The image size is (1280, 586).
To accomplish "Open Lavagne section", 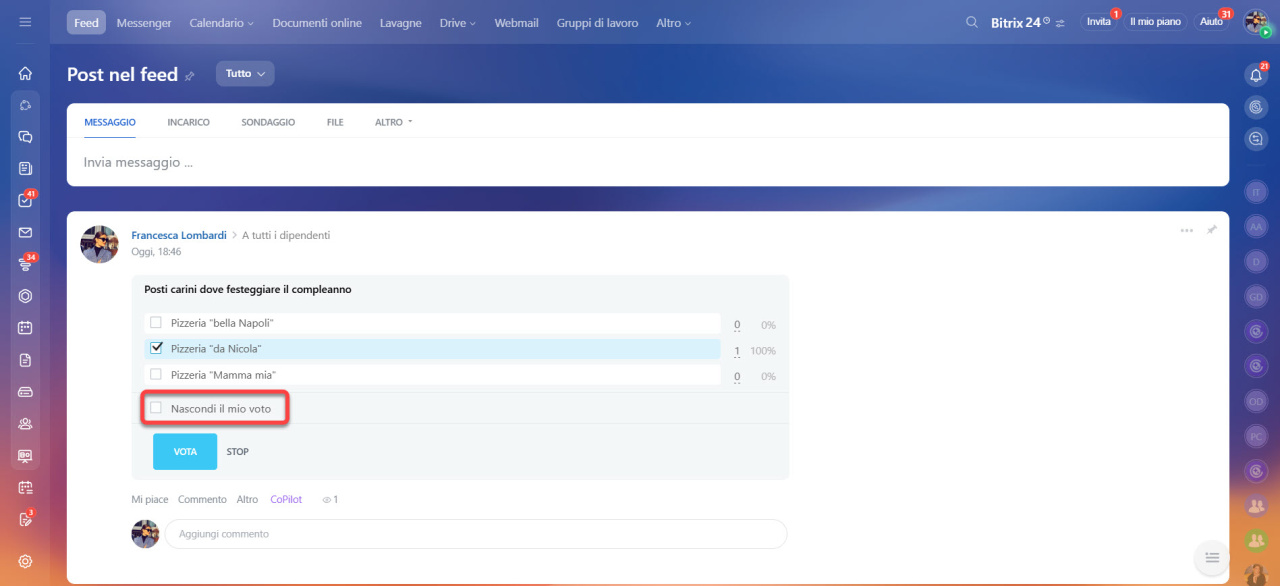I will click(400, 23).
